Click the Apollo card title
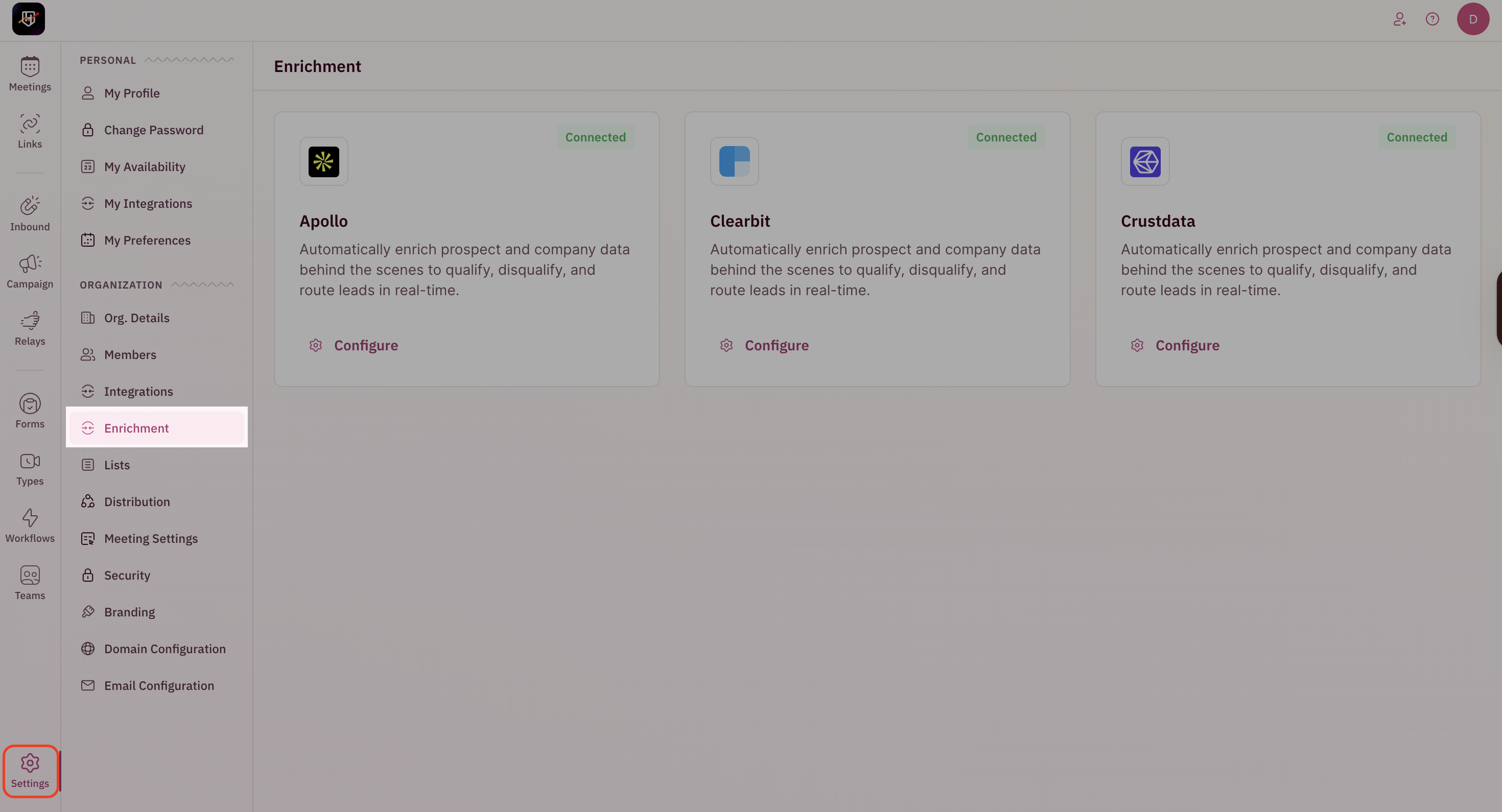Image resolution: width=1502 pixels, height=812 pixels. point(323,221)
